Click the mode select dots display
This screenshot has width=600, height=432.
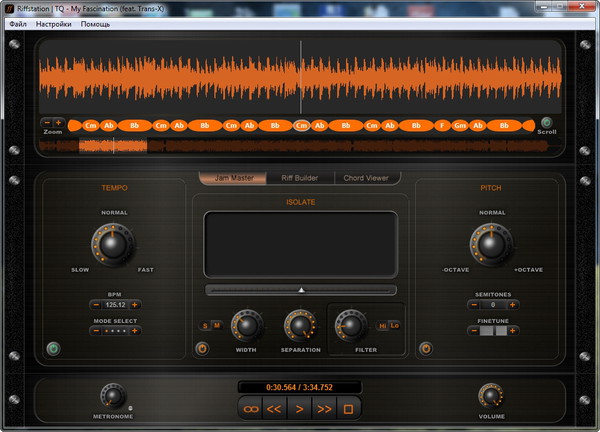(116, 331)
